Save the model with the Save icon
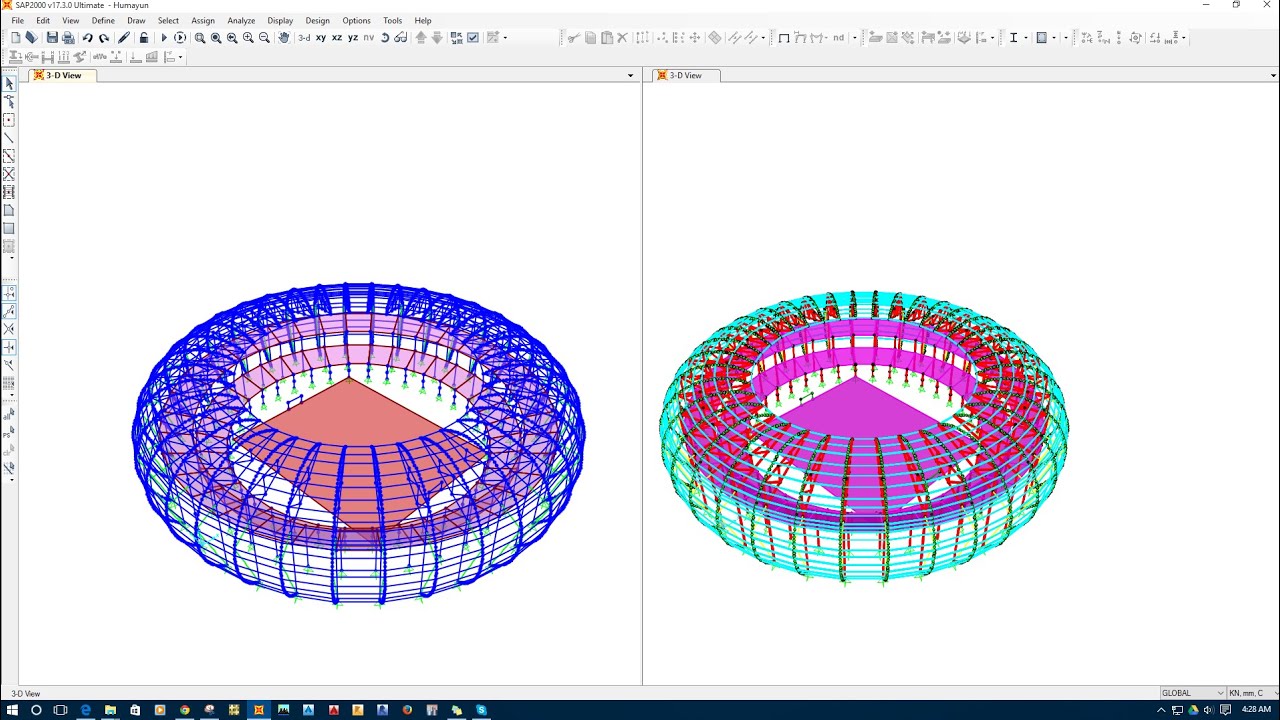 coord(51,37)
